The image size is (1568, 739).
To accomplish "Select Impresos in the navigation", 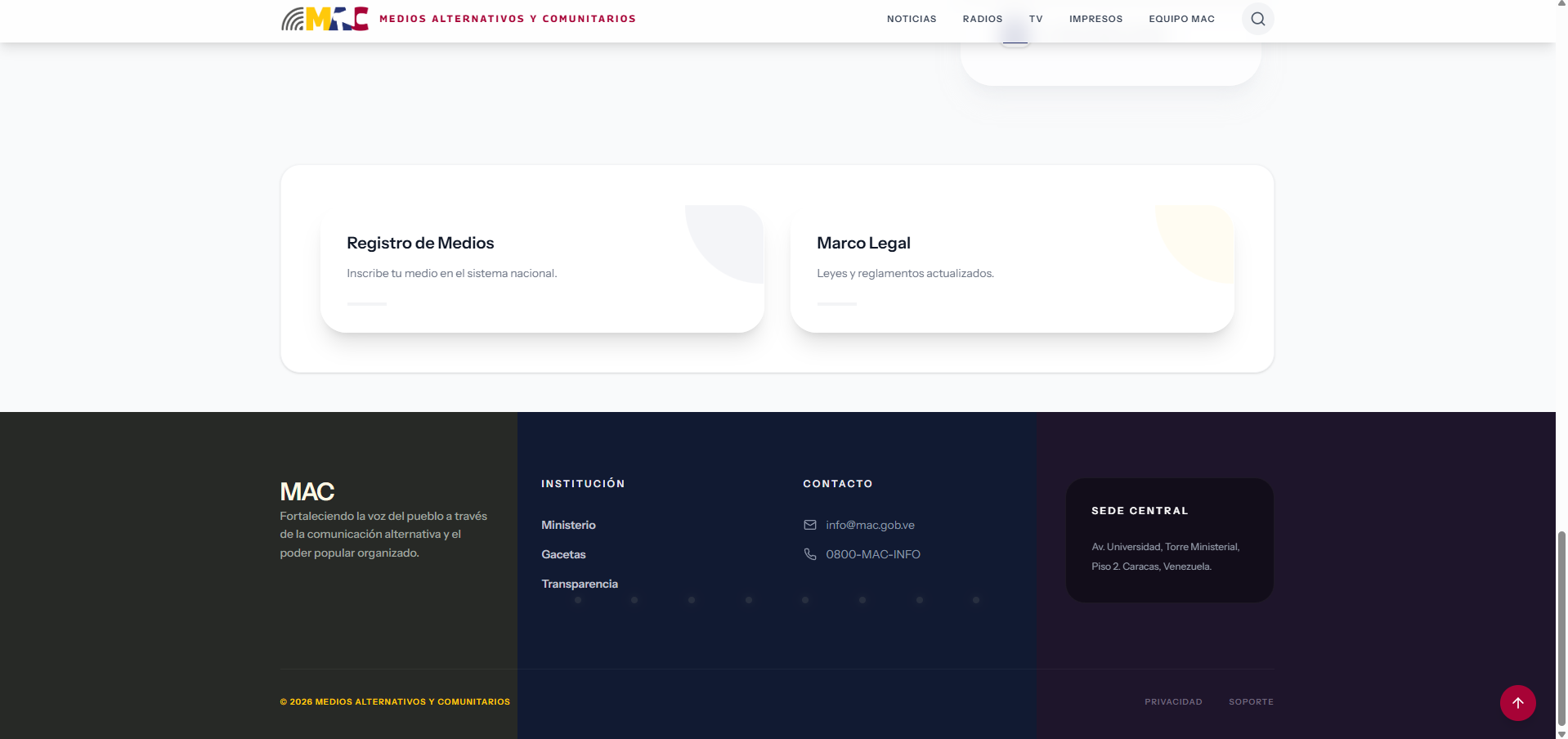I will pyautogui.click(x=1095, y=19).
